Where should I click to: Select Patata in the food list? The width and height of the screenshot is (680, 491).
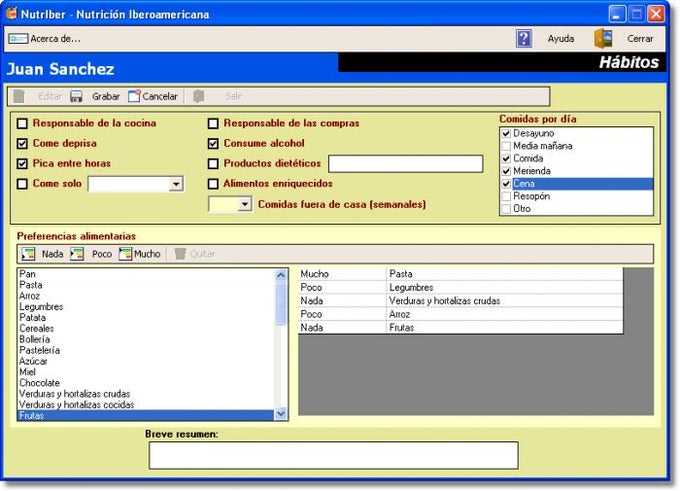146,318
